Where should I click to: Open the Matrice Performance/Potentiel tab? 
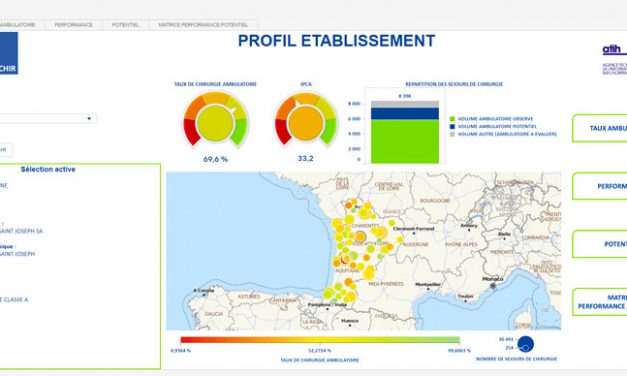tap(203, 25)
